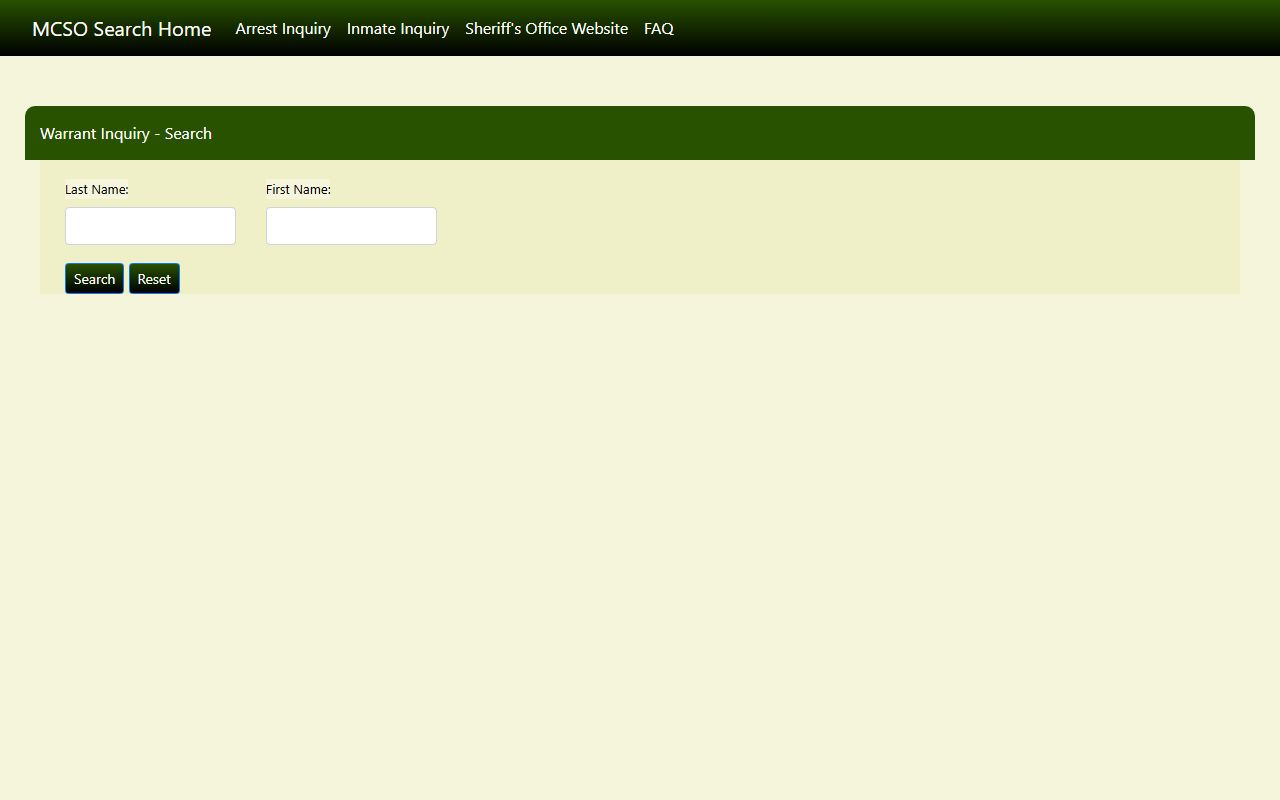Click the Last Name text field
Viewport: 1280px width, 800px height.
click(150, 226)
